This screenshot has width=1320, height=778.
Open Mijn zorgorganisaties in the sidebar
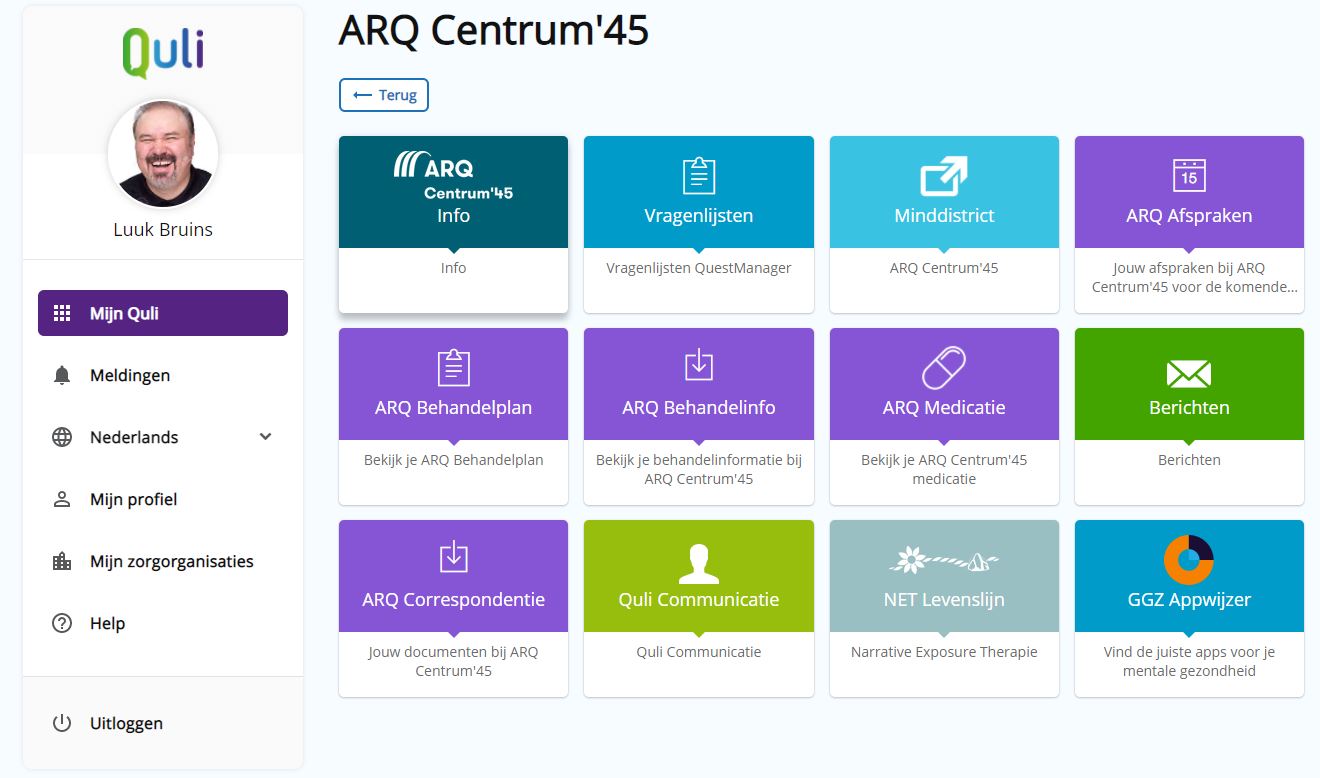tap(163, 561)
